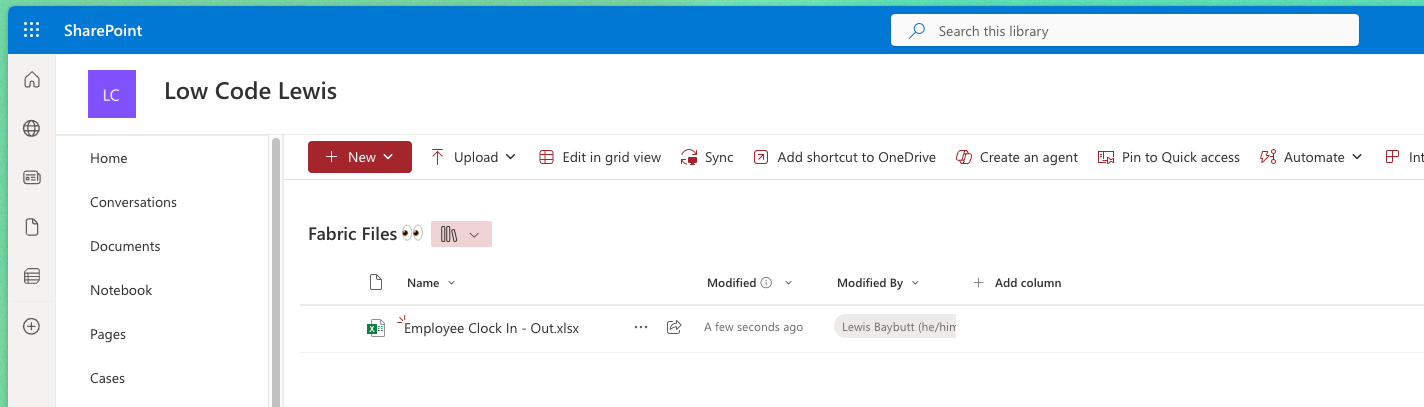Click the Create plus circle icon
The width and height of the screenshot is (1424, 407).
[31, 326]
